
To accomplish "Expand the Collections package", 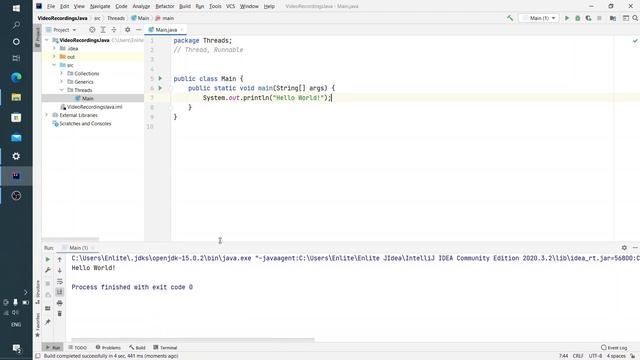I will click(x=62, y=73).
